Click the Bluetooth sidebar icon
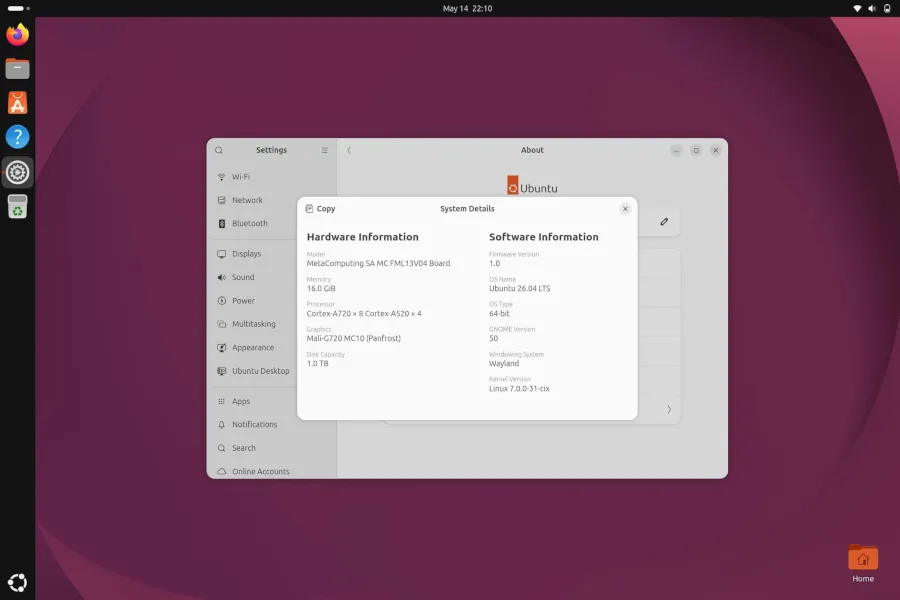Image resolution: width=900 pixels, height=600 pixels. point(222,223)
